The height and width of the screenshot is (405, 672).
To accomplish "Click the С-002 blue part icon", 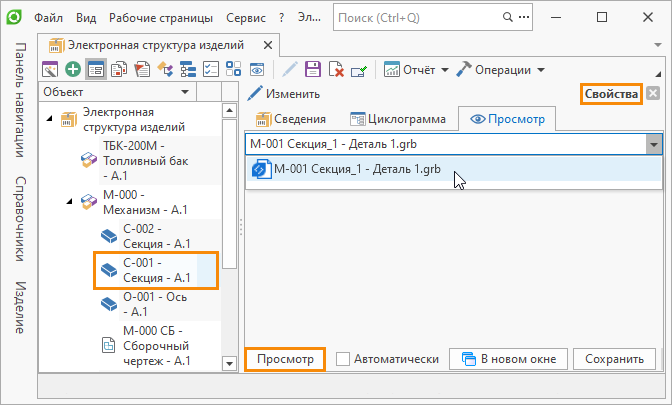I will (x=109, y=235).
